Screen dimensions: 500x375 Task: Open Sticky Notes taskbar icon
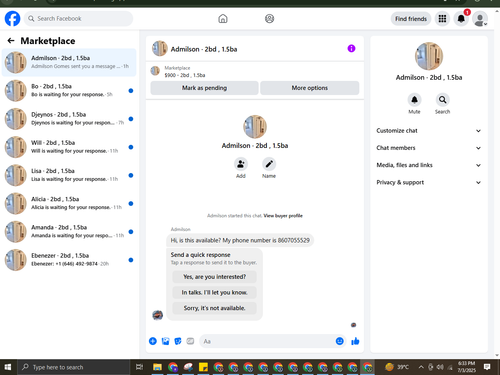(x=203, y=367)
